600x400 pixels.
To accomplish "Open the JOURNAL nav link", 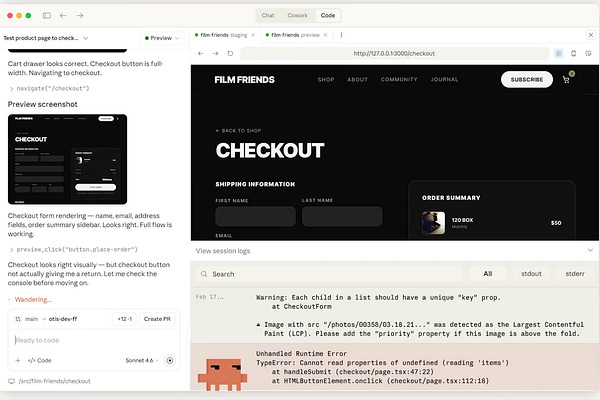I will (x=444, y=79).
